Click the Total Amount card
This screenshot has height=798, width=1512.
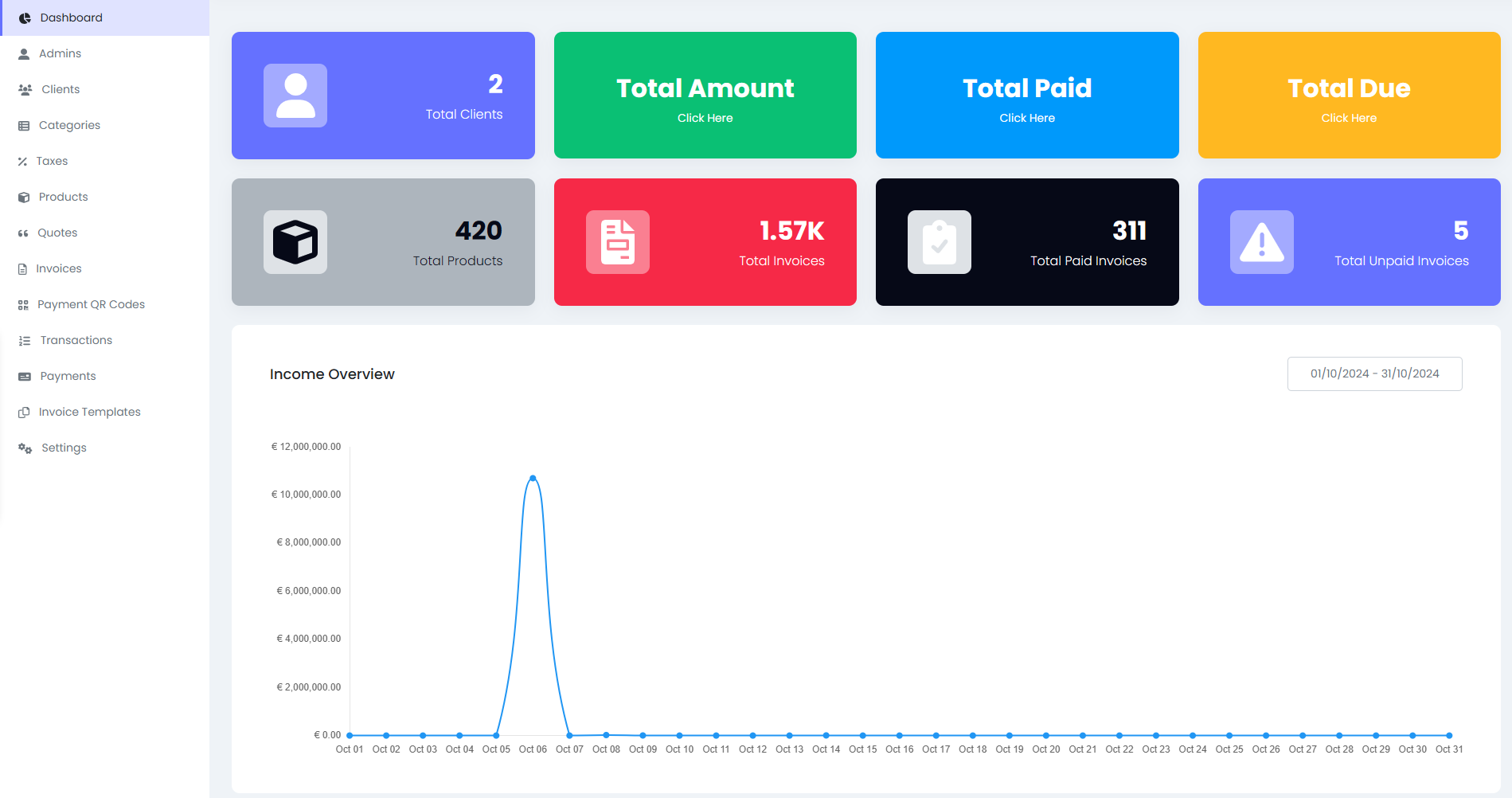[x=705, y=96]
